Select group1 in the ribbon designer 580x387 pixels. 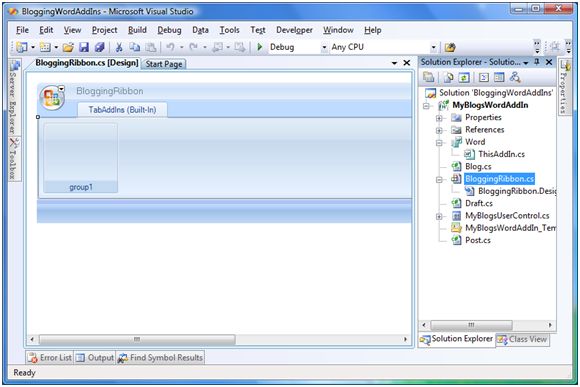tap(81, 158)
